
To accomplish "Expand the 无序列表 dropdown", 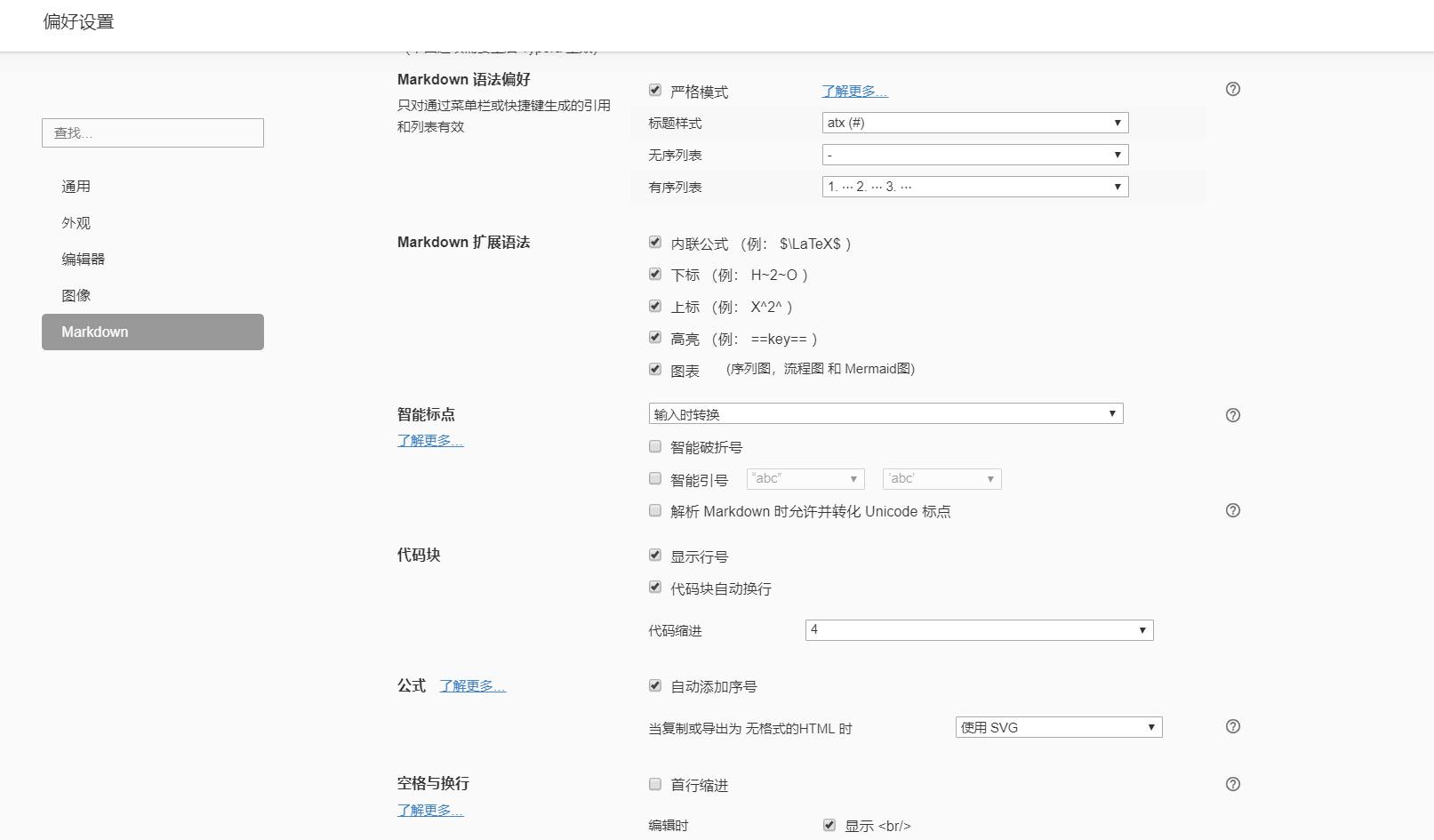I will pyautogui.click(x=974, y=155).
